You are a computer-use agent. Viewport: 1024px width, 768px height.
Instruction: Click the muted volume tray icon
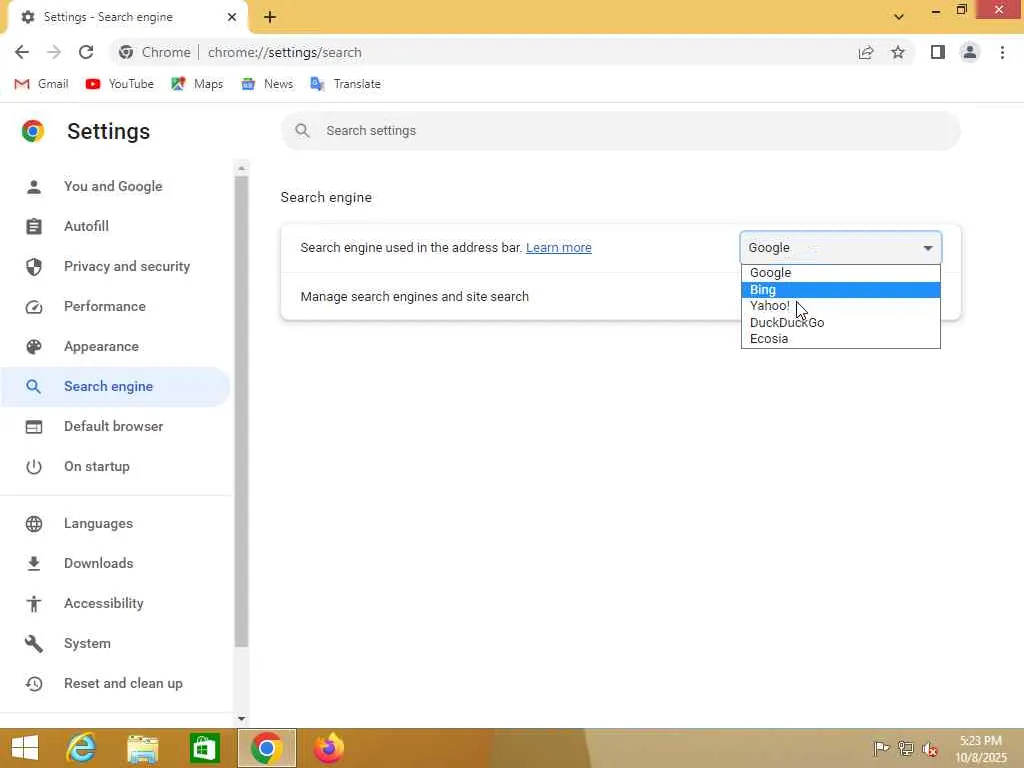[x=929, y=749]
